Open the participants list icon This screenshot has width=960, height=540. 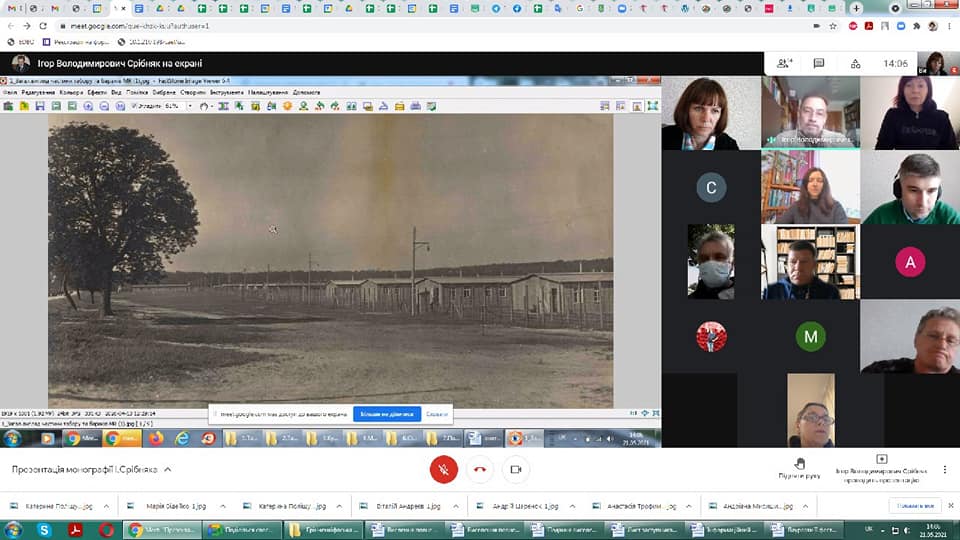pos(784,63)
